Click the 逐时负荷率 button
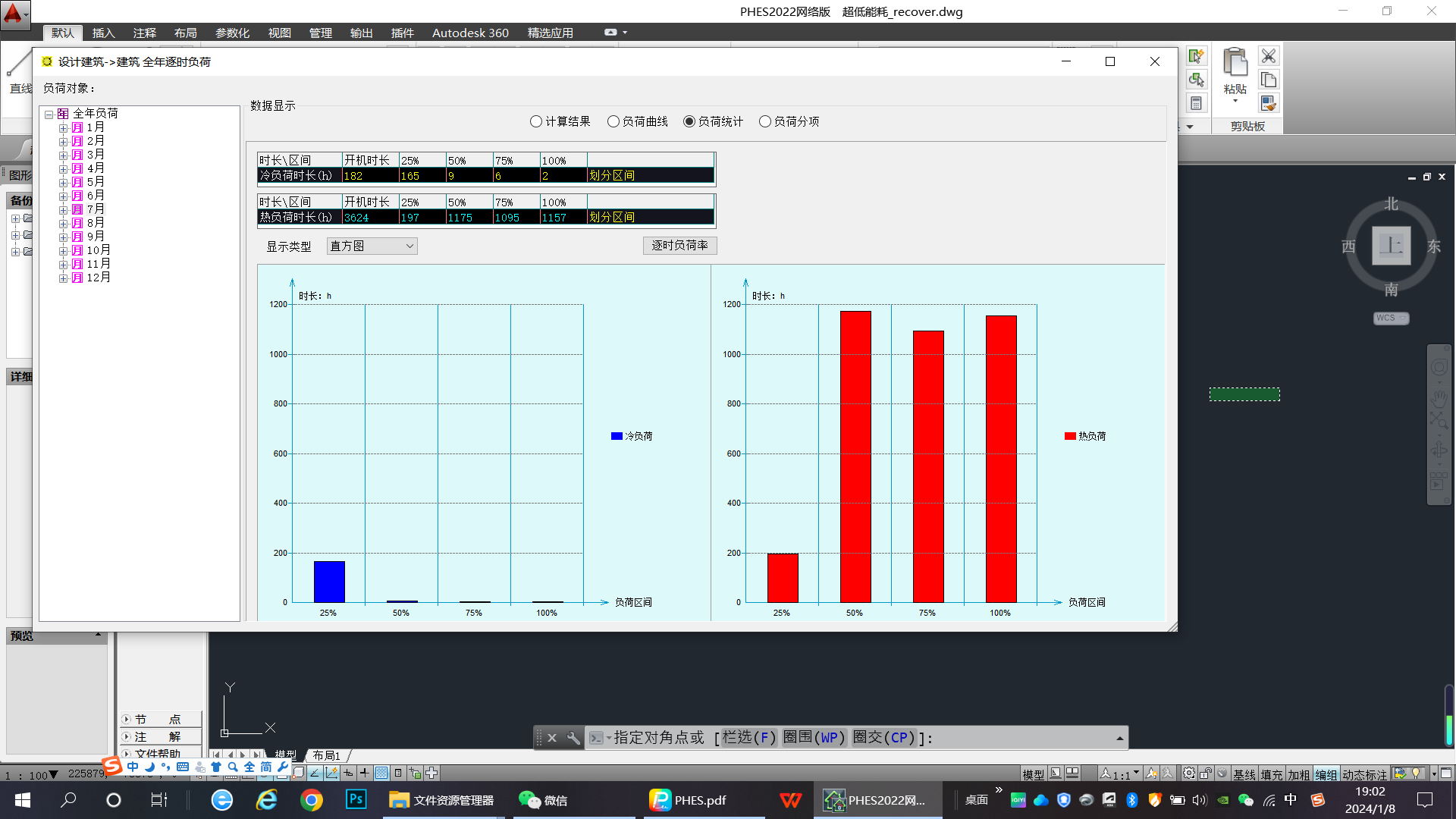The height and width of the screenshot is (819, 1456). (x=679, y=245)
